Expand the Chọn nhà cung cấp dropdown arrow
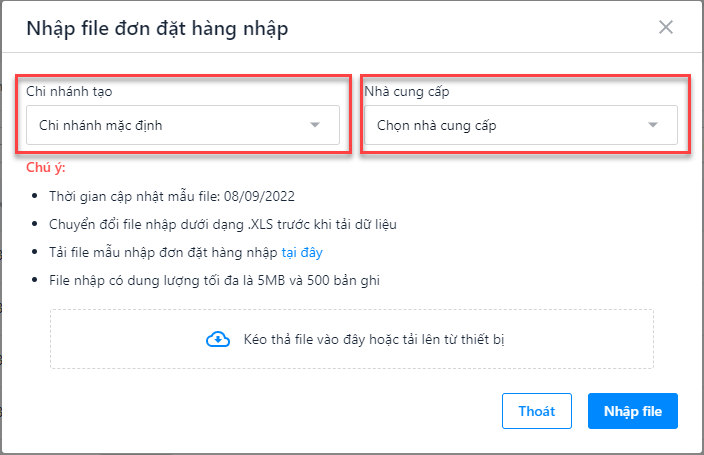Image resolution: width=704 pixels, height=455 pixels. [653, 125]
